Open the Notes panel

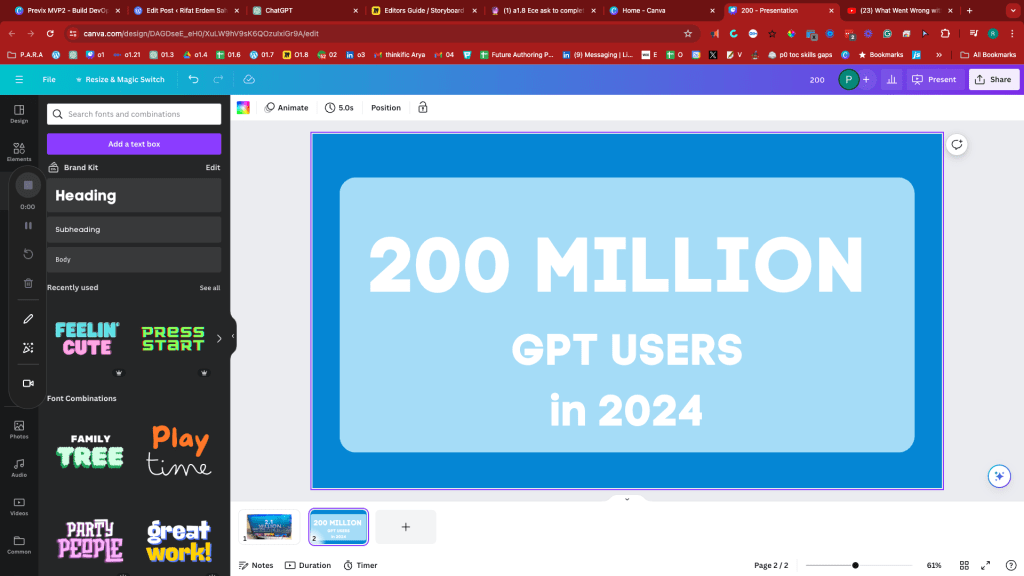coord(256,566)
